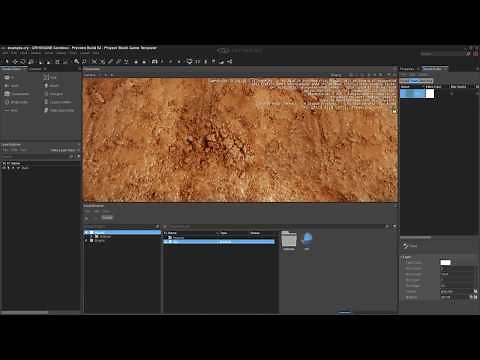Click the Level Explorer search field
This screenshot has height=360, width=480.
click(x=34, y=156)
